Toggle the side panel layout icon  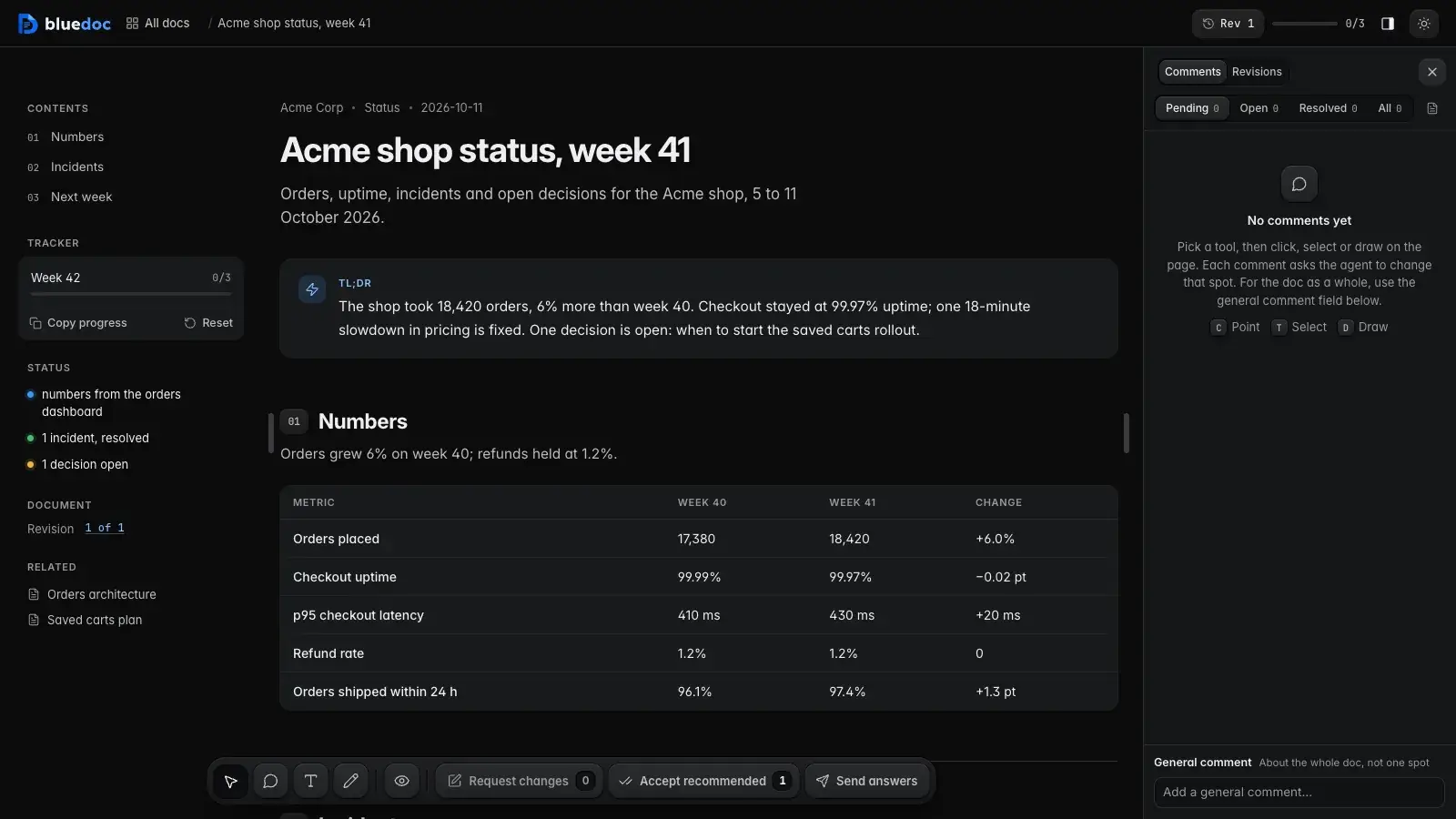[1388, 24]
